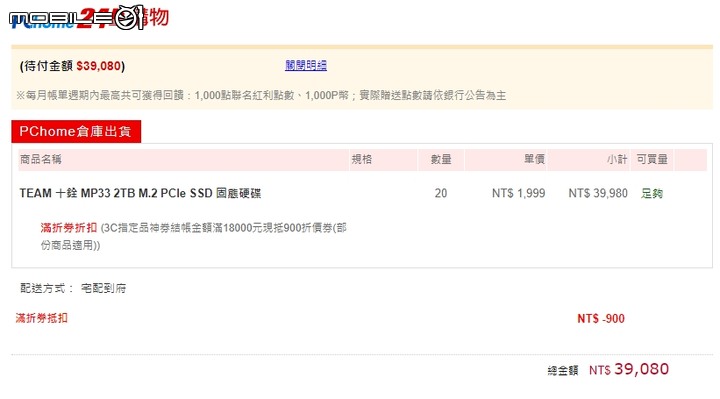
Task: Click the 滿折券抵扣 NT$ -900 amount
Action: pyautogui.click(x=601, y=319)
